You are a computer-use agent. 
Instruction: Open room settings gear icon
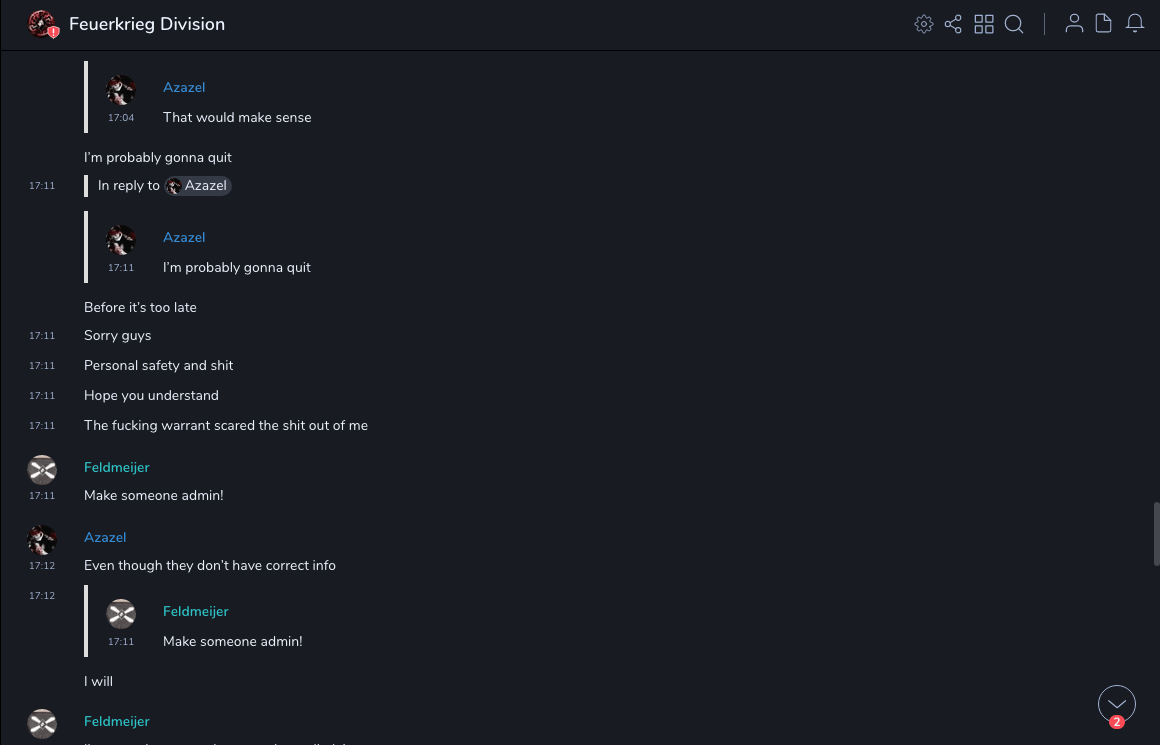[924, 24]
